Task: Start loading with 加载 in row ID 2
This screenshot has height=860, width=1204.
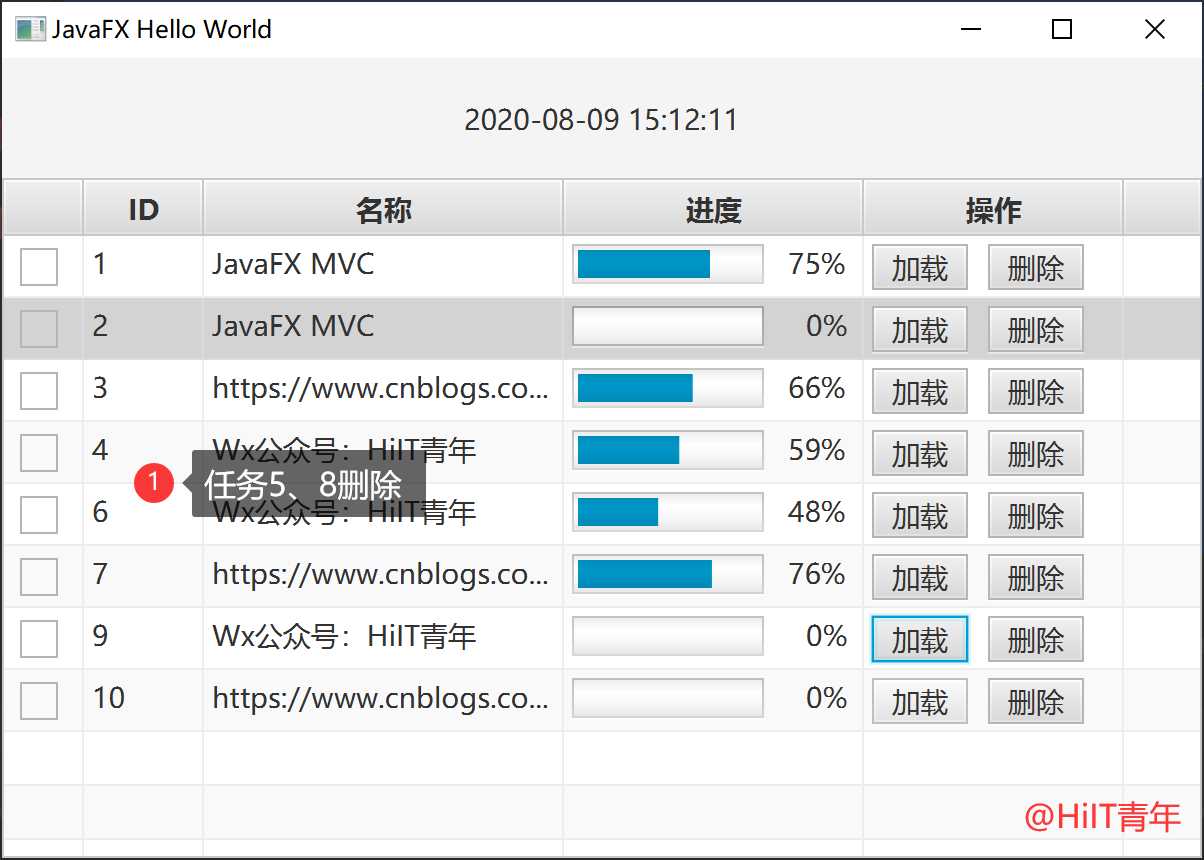Action: [x=920, y=329]
